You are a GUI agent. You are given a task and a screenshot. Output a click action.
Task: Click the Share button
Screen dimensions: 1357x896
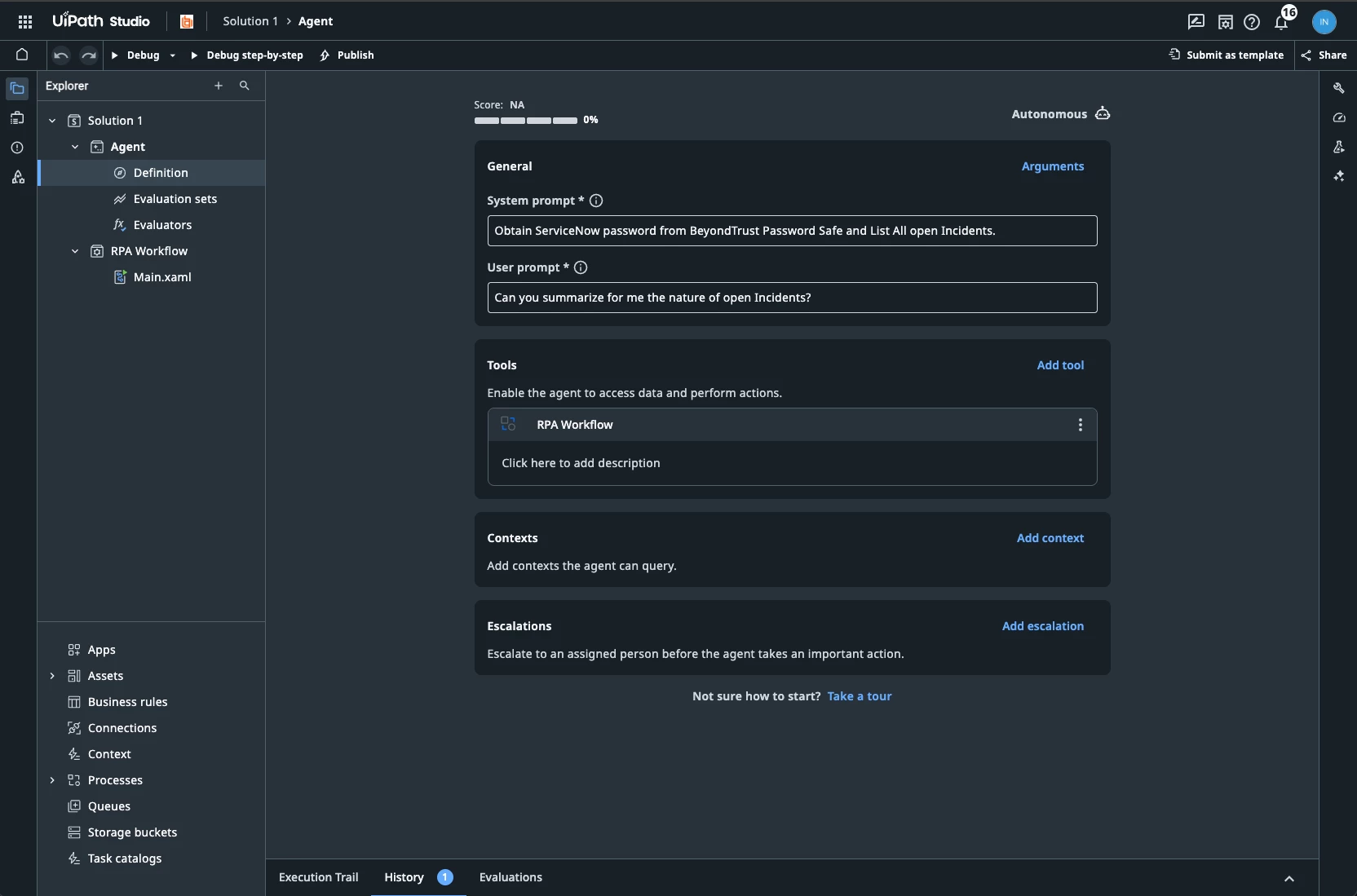[x=1324, y=55]
